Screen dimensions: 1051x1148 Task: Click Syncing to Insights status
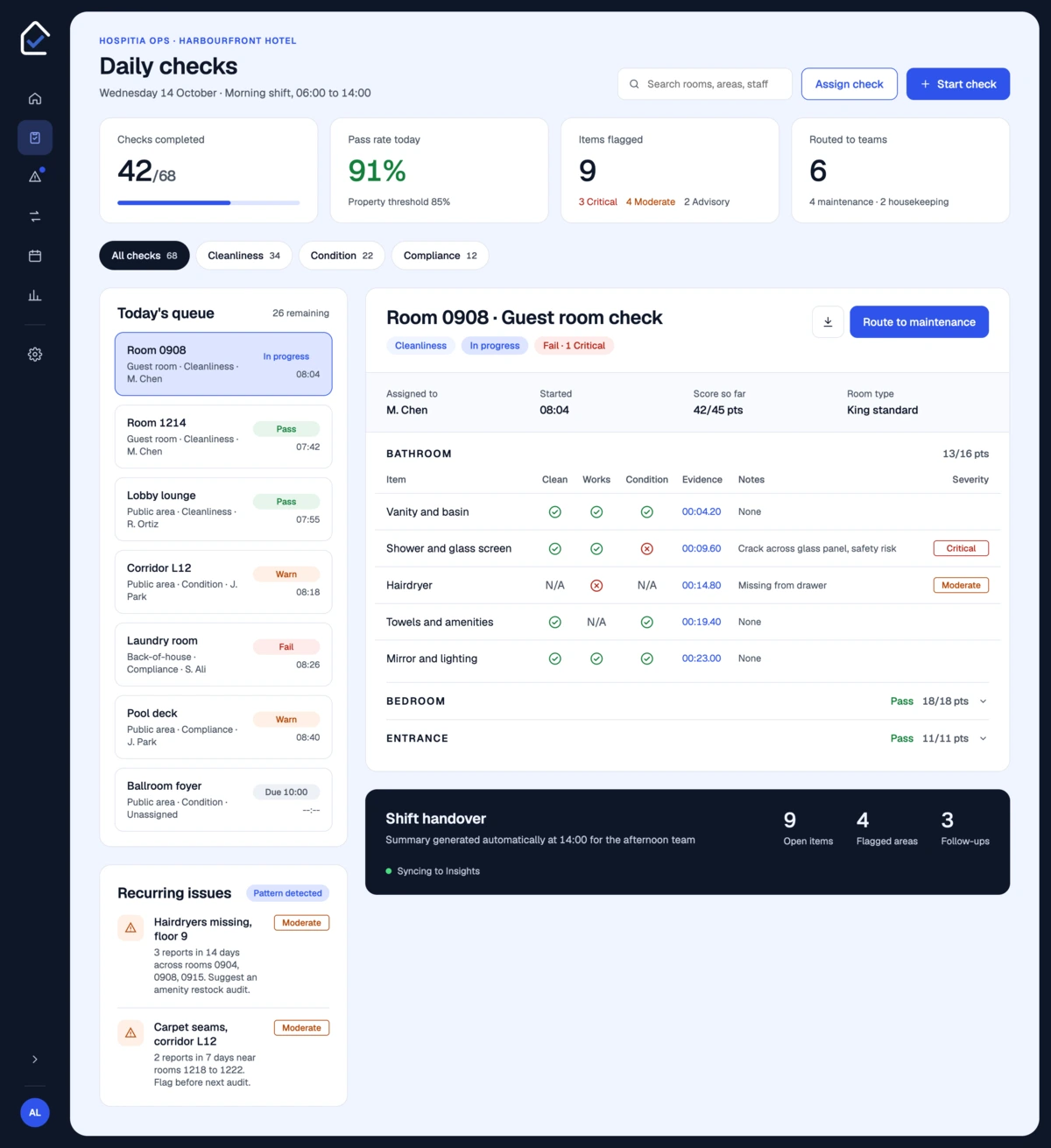(433, 871)
